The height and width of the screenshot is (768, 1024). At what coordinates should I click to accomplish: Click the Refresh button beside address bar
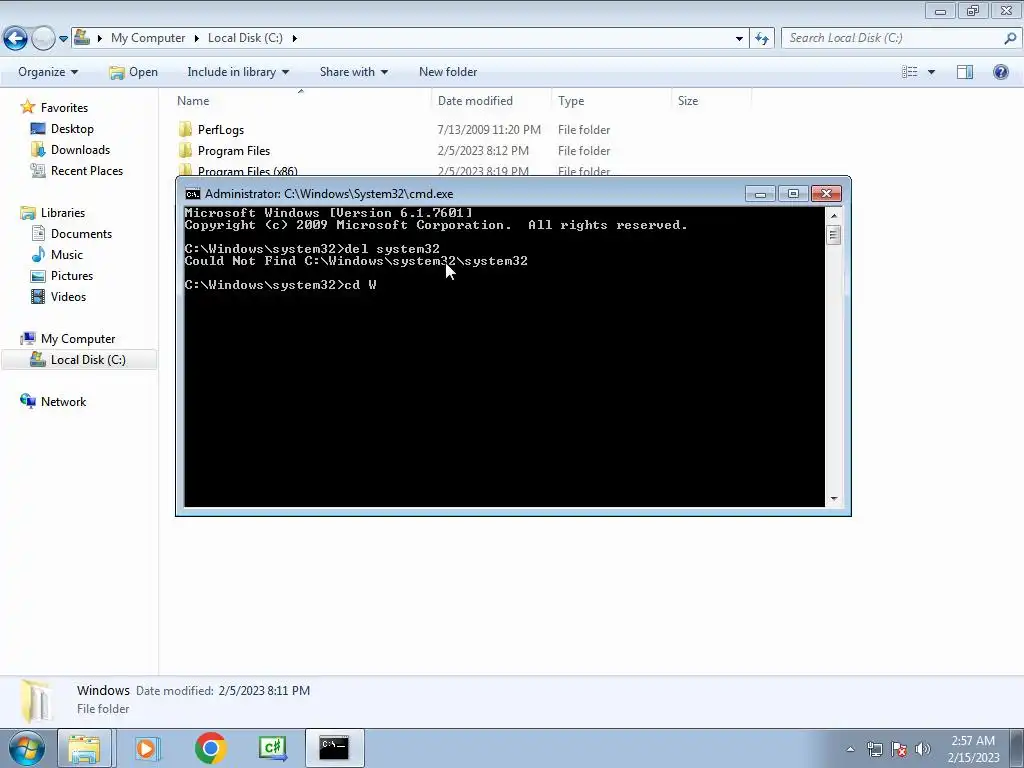click(762, 38)
